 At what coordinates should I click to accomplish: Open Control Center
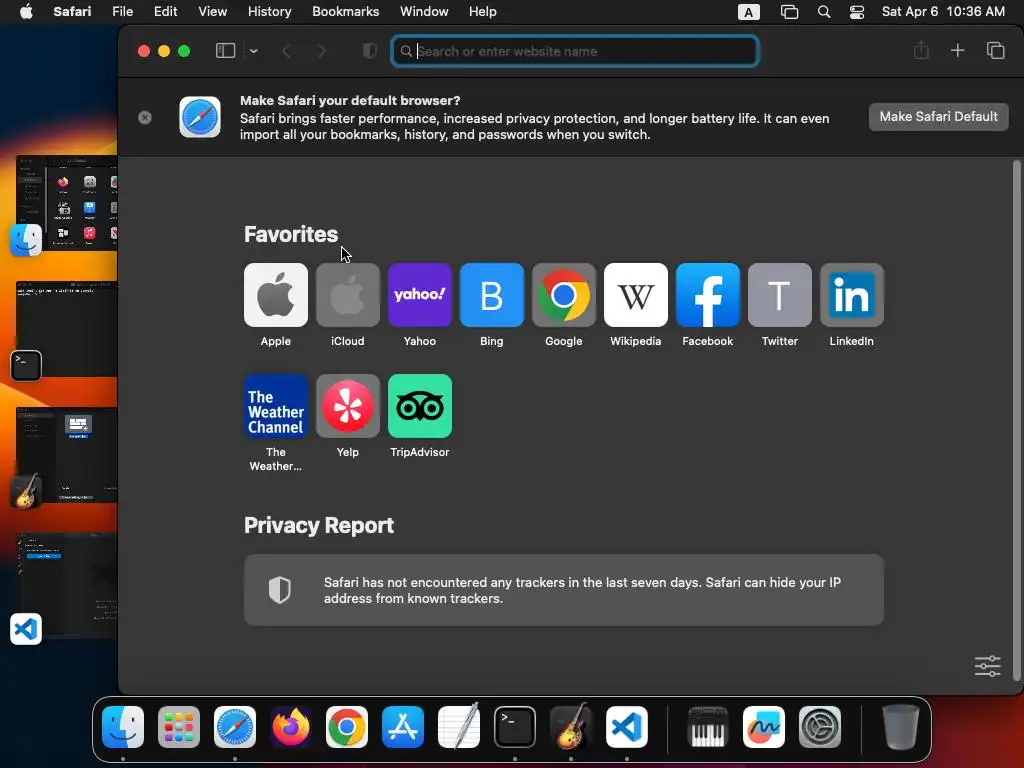tap(857, 12)
